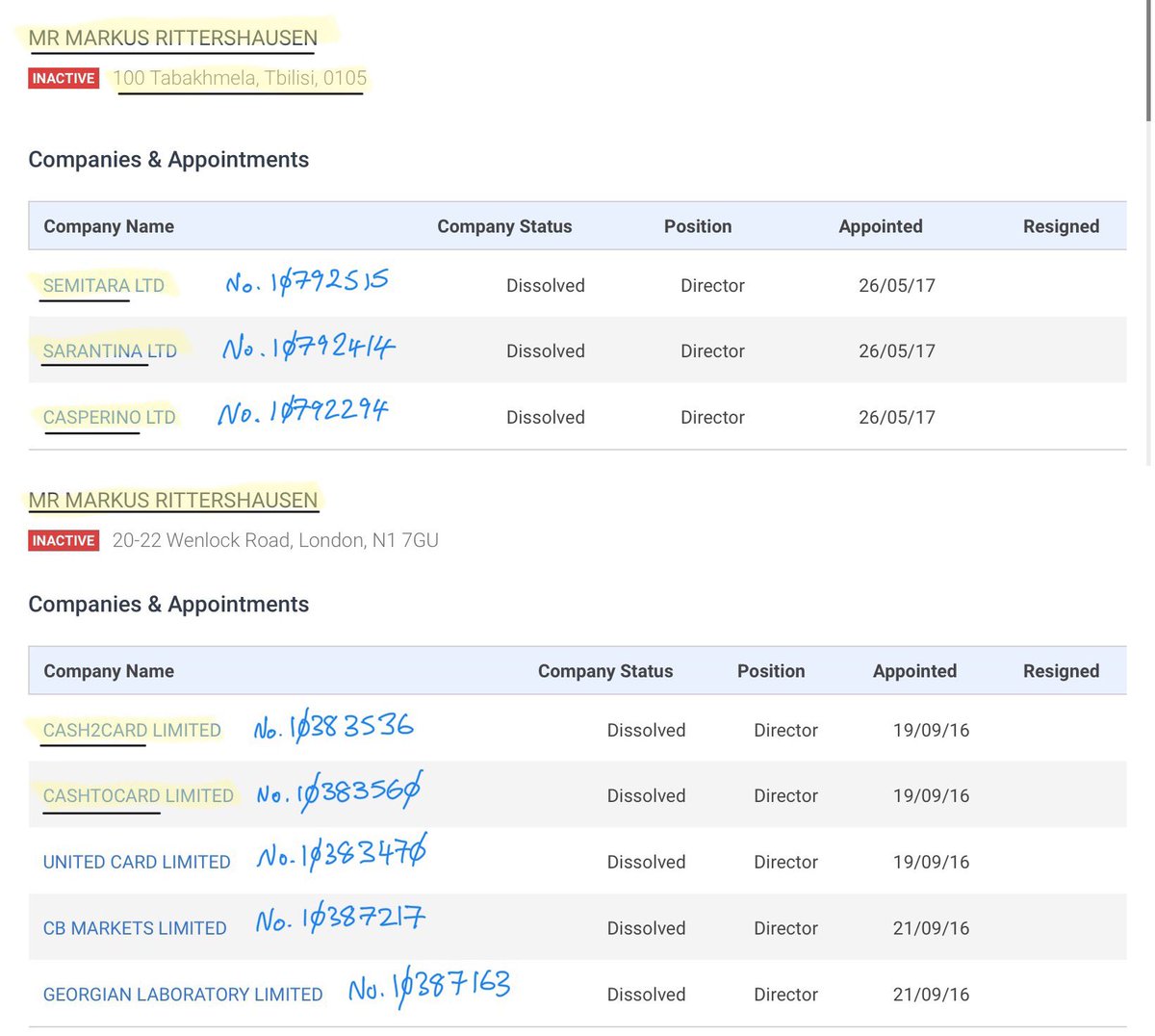Click the INACTIVE badge beside Wenlock Road address
The height and width of the screenshot is (1036, 1155).
64,541
